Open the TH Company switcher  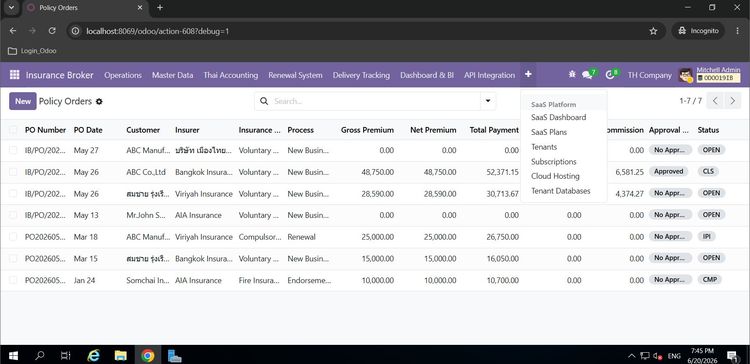(x=650, y=75)
